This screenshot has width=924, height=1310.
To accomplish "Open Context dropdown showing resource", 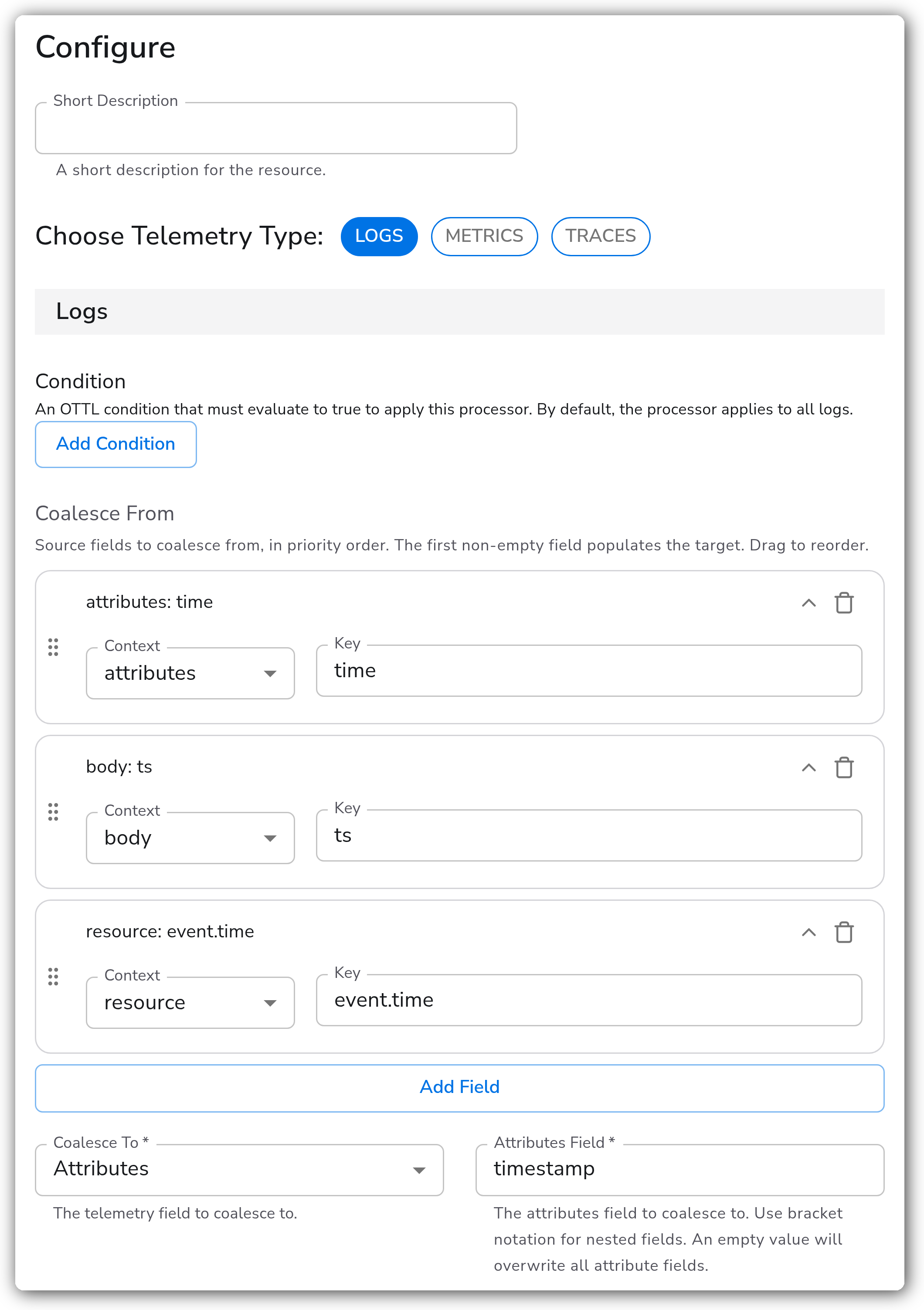I will 190,1002.
